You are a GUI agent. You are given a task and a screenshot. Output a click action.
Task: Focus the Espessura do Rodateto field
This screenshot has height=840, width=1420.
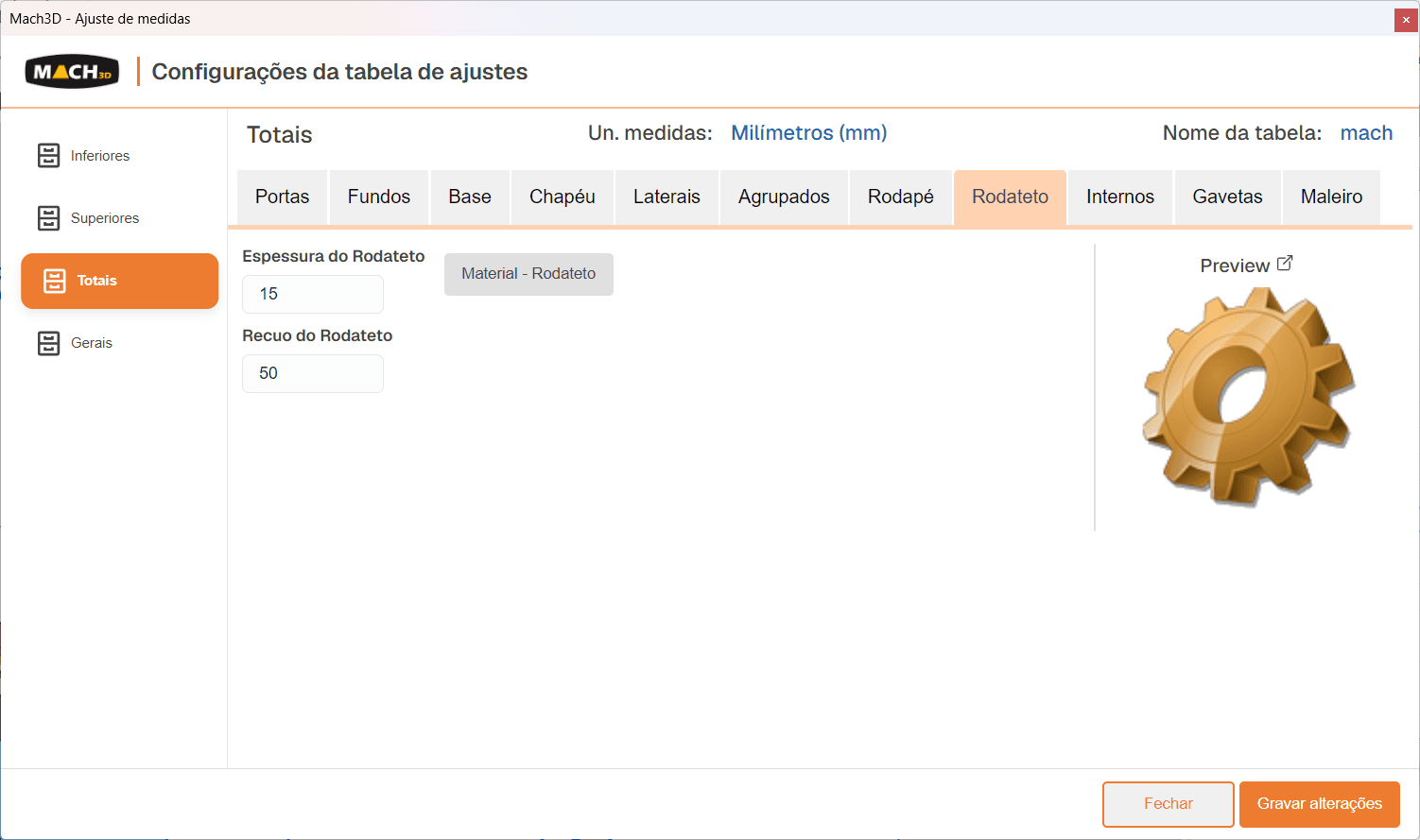click(313, 294)
